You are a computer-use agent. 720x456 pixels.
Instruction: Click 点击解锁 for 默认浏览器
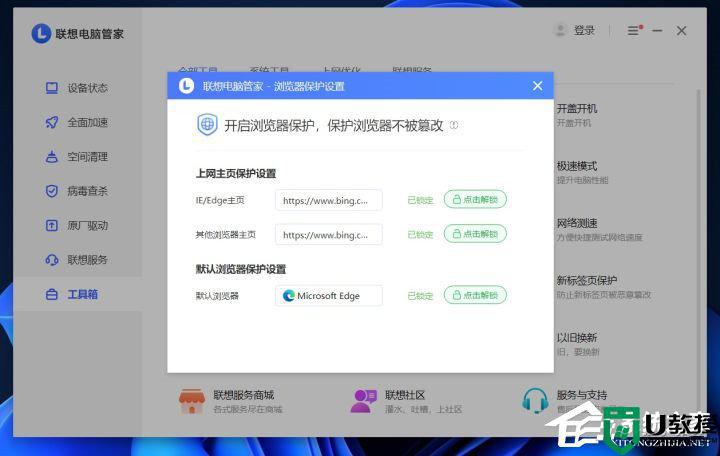tap(475, 295)
